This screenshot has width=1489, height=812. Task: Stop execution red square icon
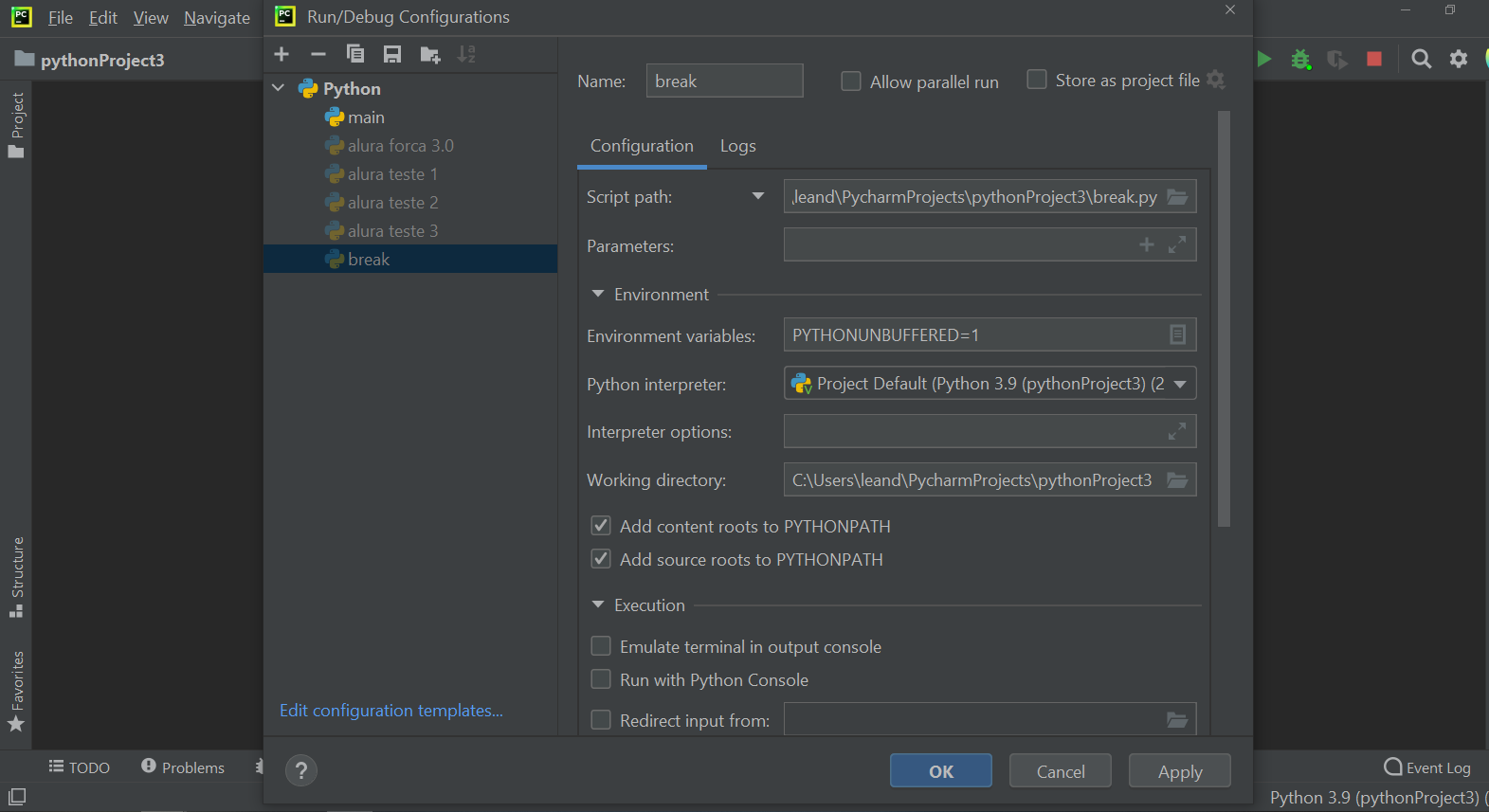tap(1374, 59)
